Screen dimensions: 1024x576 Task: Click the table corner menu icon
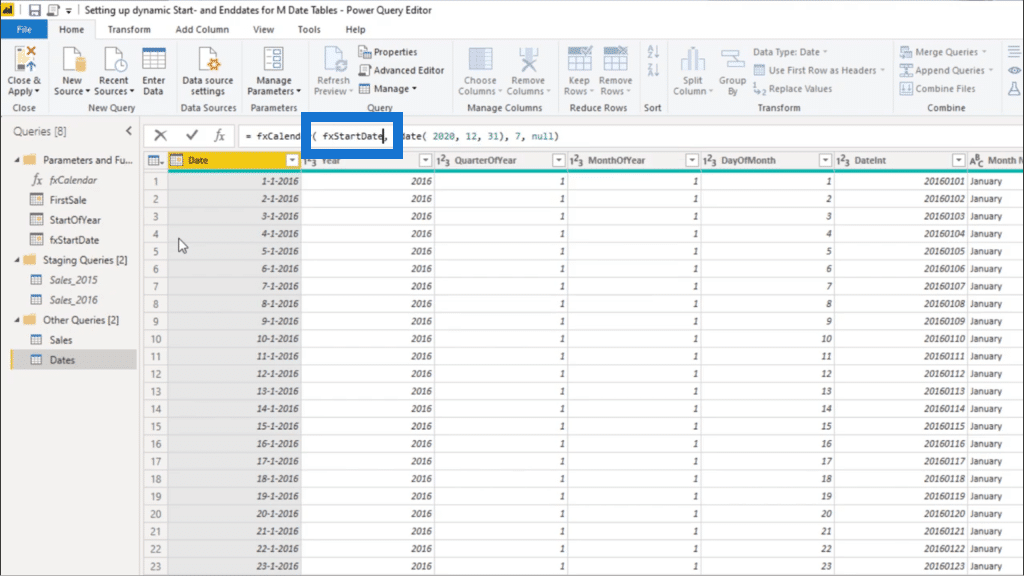point(155,160)
